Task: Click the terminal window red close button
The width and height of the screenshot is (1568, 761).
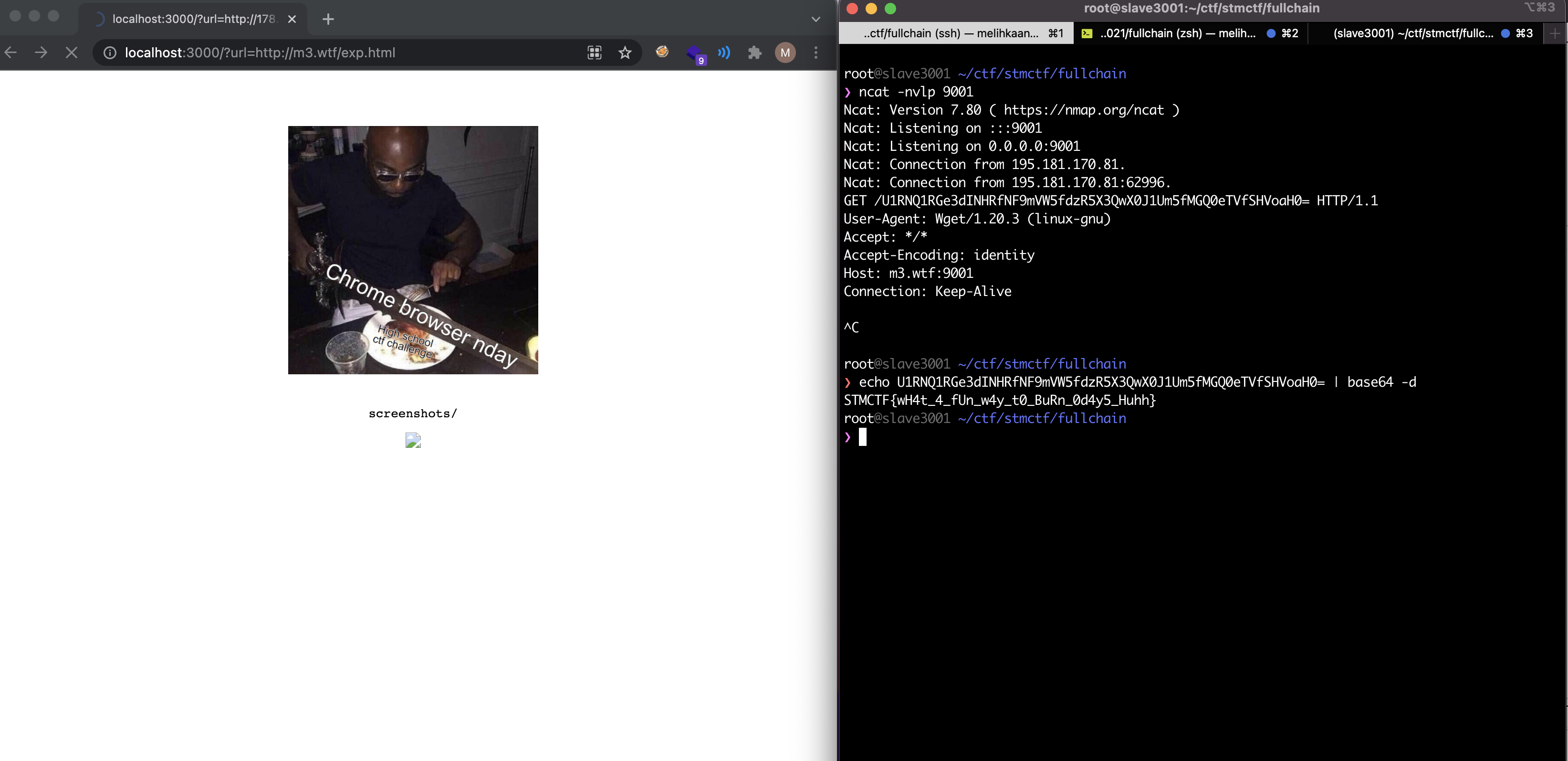Action: (852, 9)
